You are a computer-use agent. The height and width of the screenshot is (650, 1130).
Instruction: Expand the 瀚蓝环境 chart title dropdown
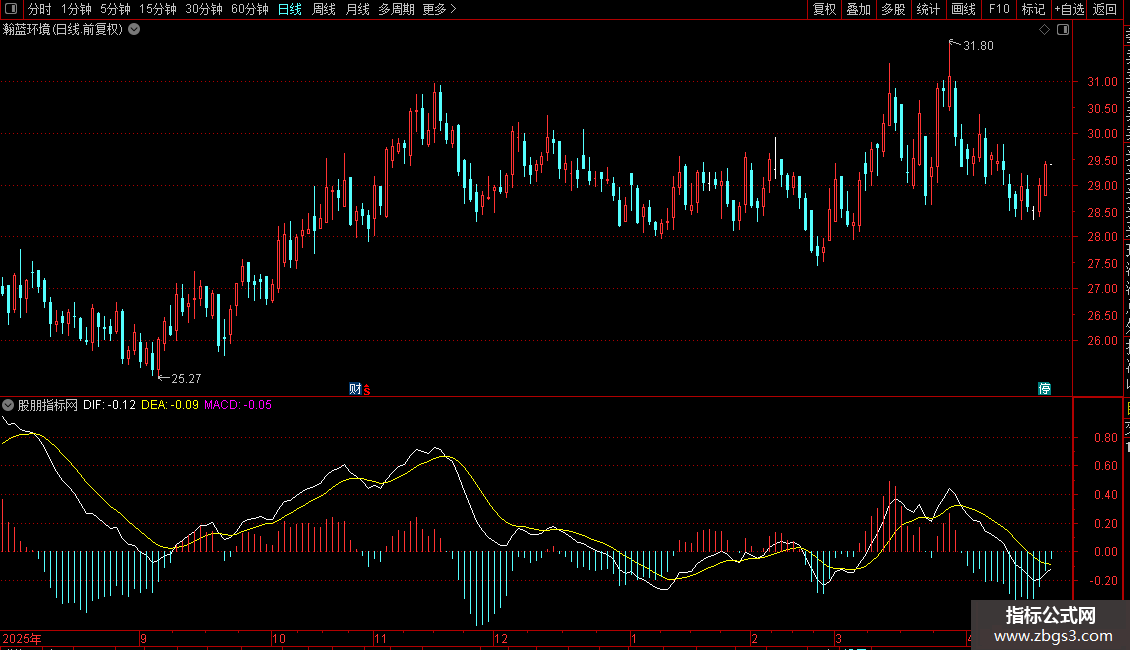[x=134, y=30]
